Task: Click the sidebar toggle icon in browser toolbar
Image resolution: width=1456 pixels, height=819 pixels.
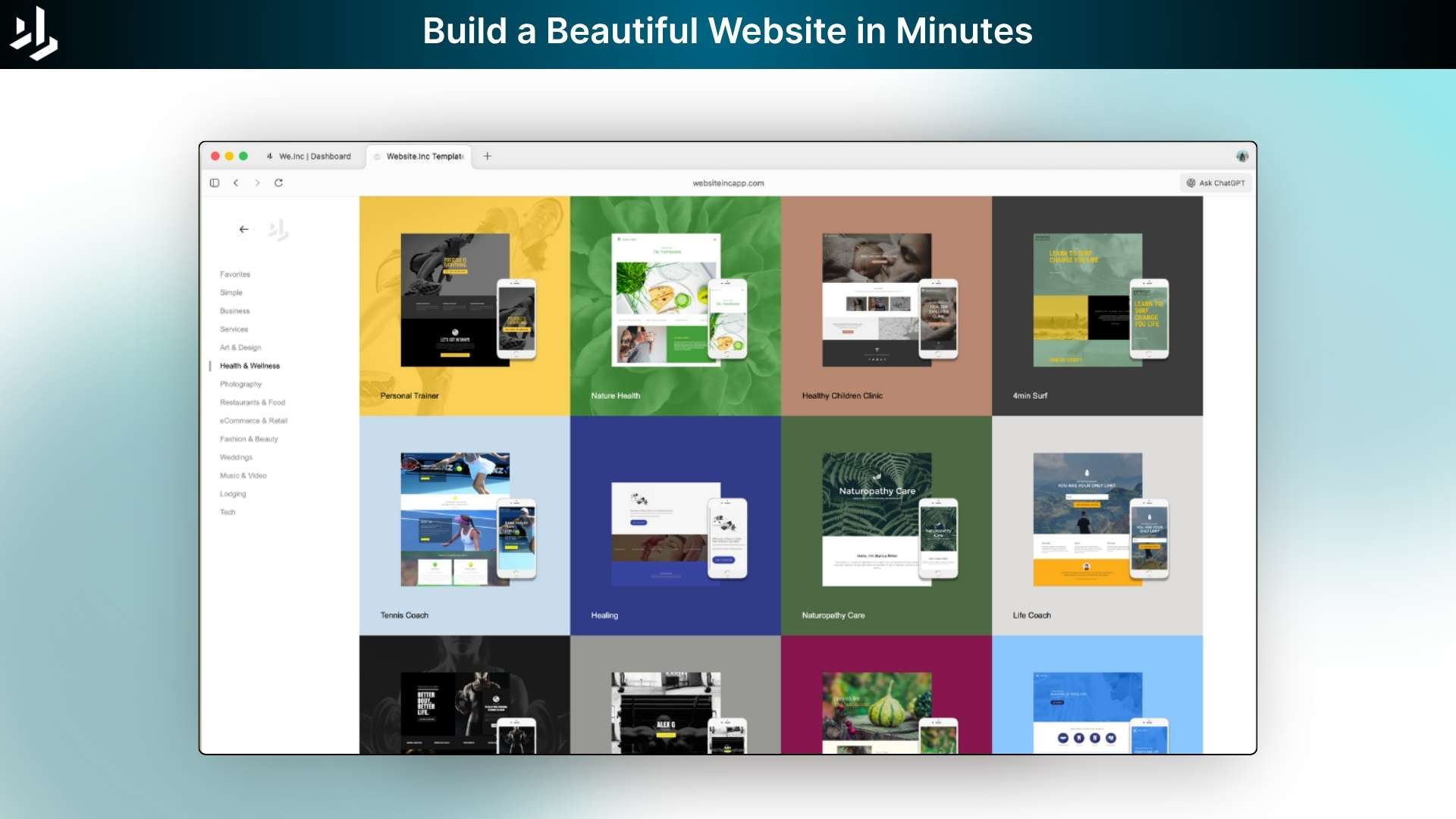Action: (215, 183)
